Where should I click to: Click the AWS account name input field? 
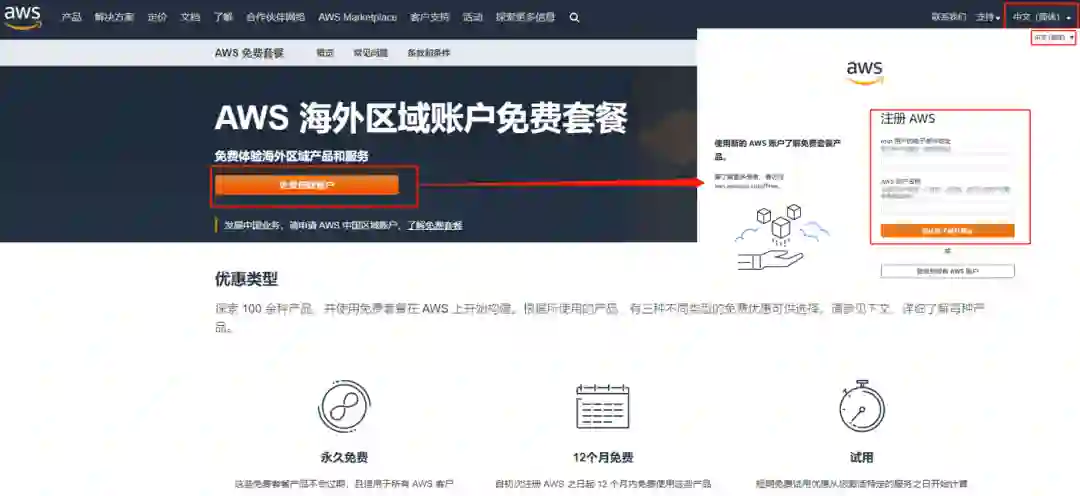(x=947, y=206)
